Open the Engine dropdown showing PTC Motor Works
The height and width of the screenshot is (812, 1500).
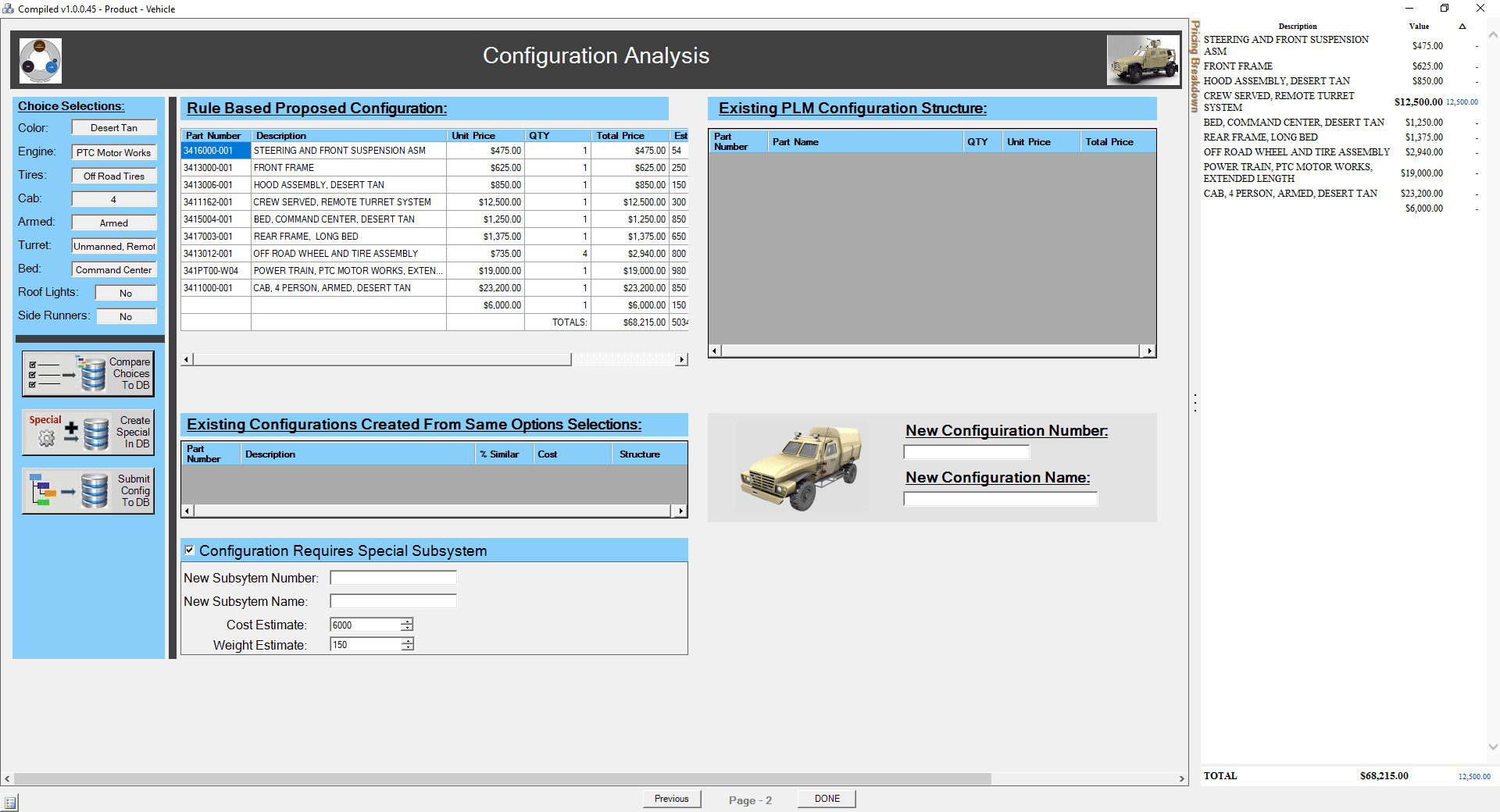[x=114, y=153]
